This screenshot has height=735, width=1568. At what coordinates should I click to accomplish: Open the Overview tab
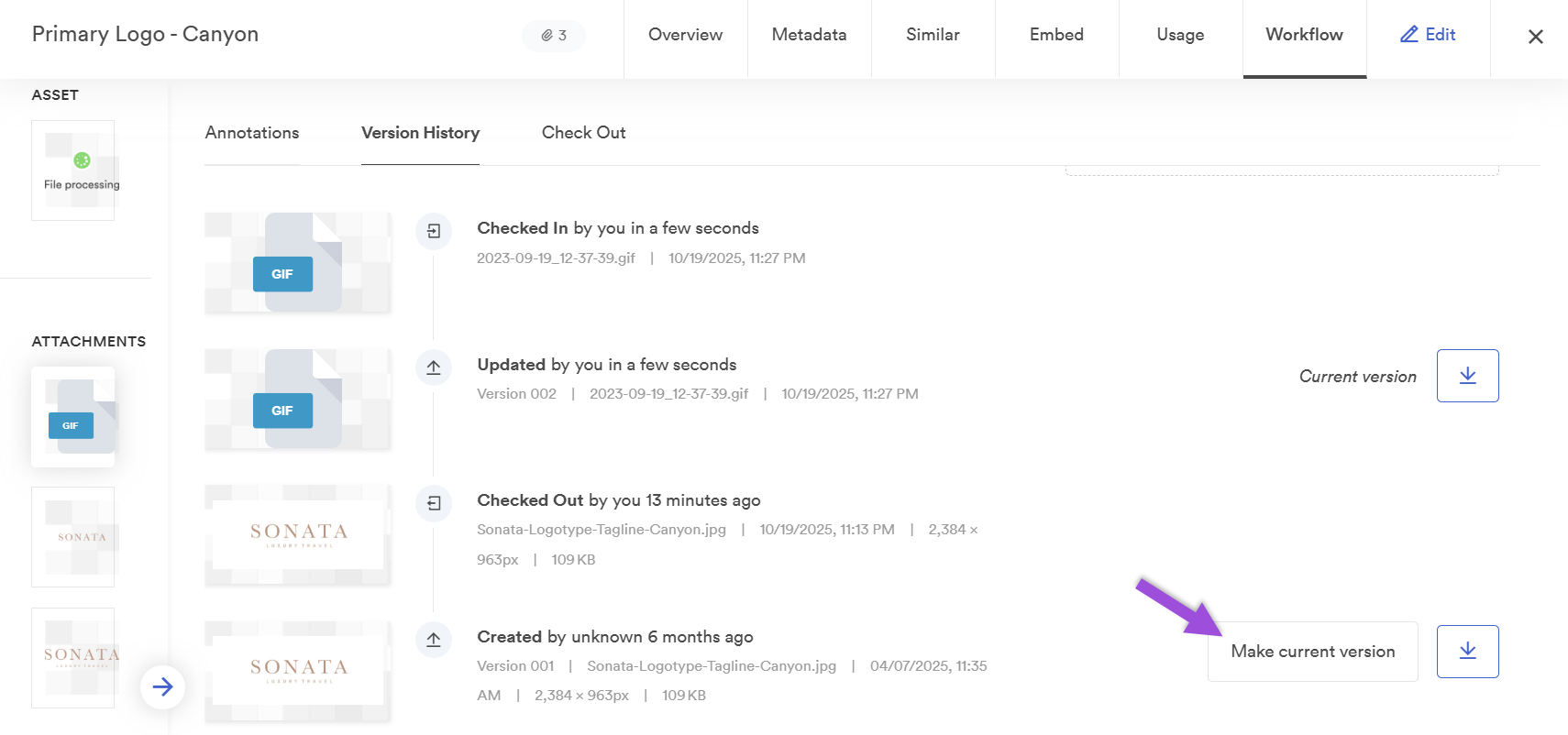685,35
